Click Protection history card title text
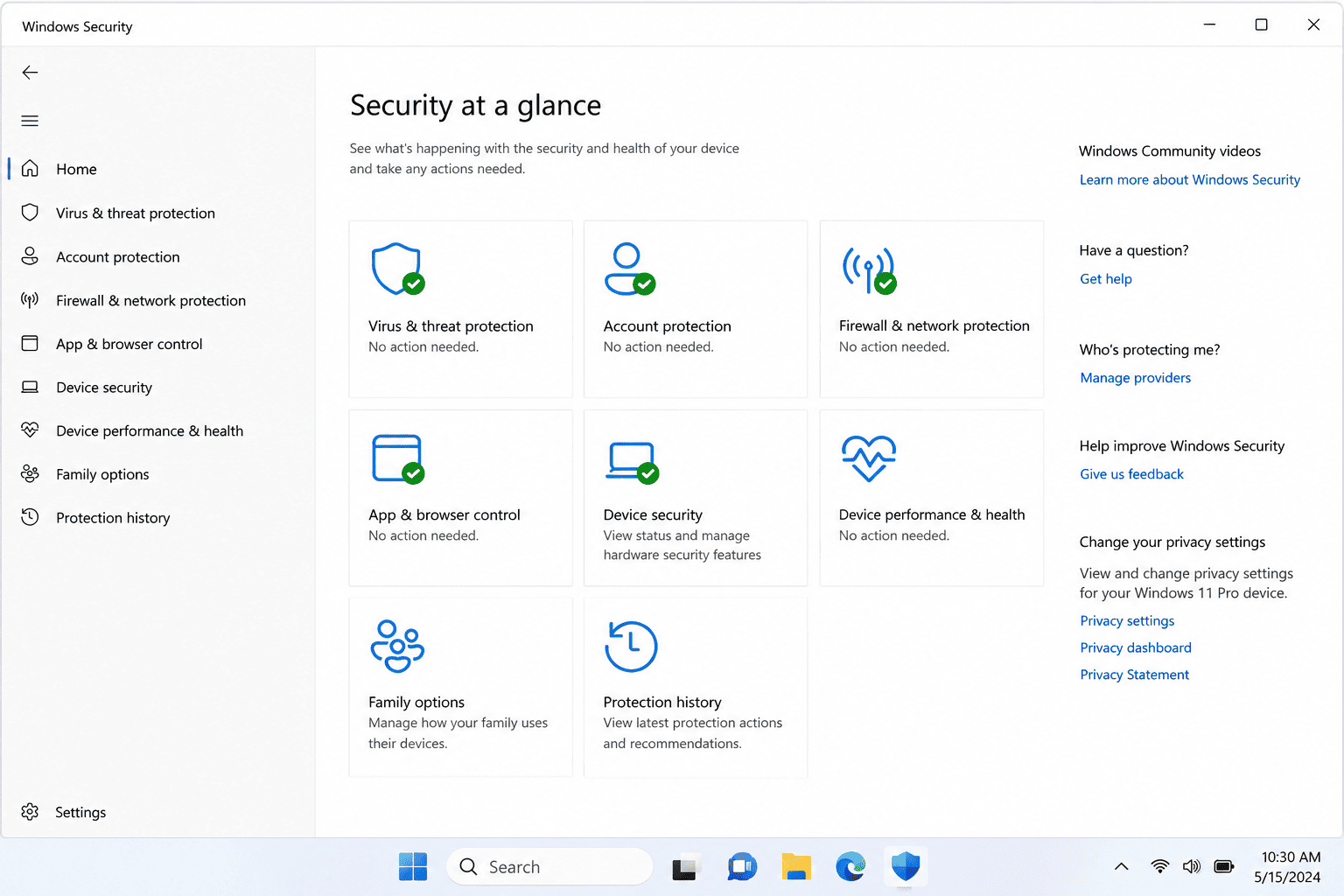The image size is (1344, 896). tap(662, 702)
